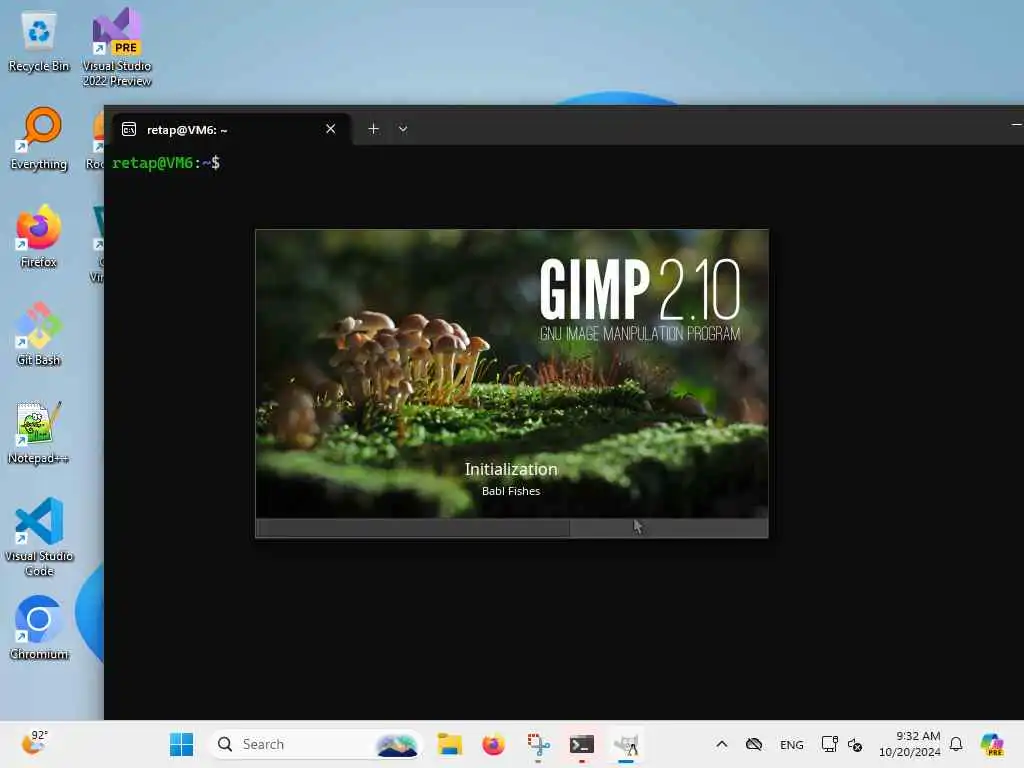
Task: Open File Explorer from the taskbar
Action: [x=449, y=744]
